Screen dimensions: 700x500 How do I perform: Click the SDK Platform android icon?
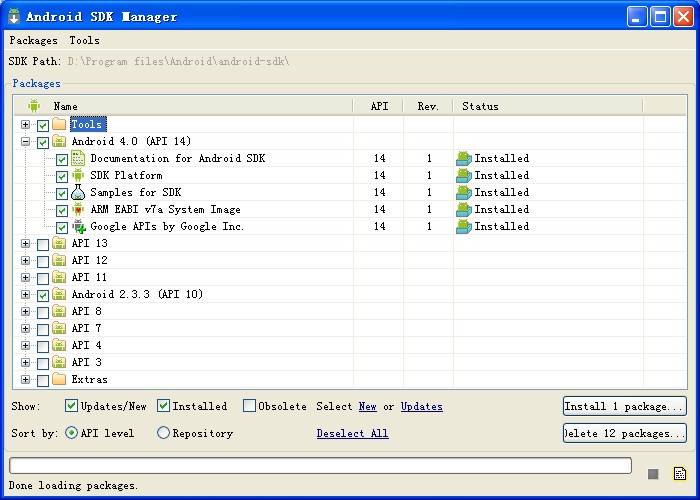pos(78,175)
